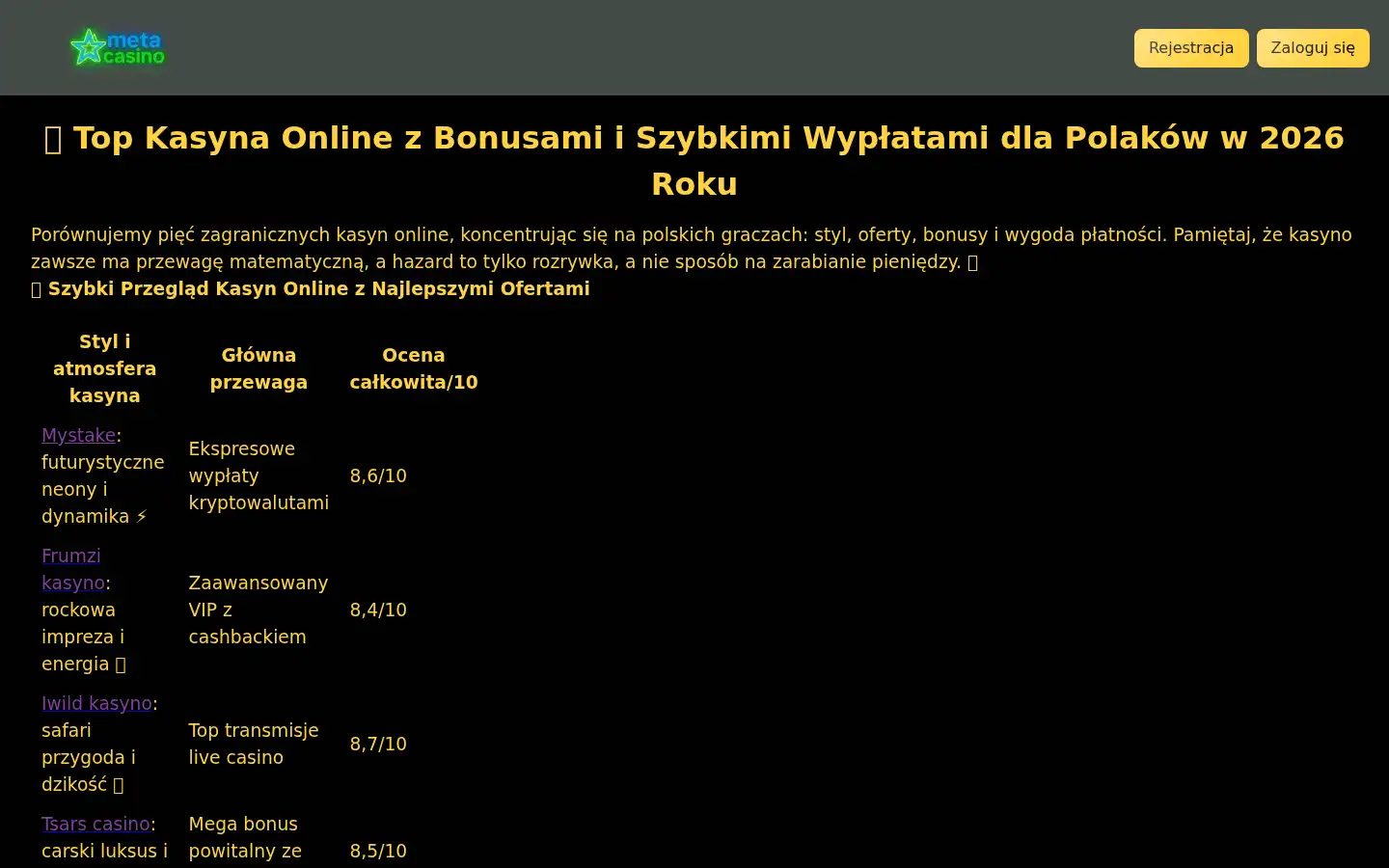
Task: Open the Rejestracja sign-up button
Action: click(x=1191, y=48)
